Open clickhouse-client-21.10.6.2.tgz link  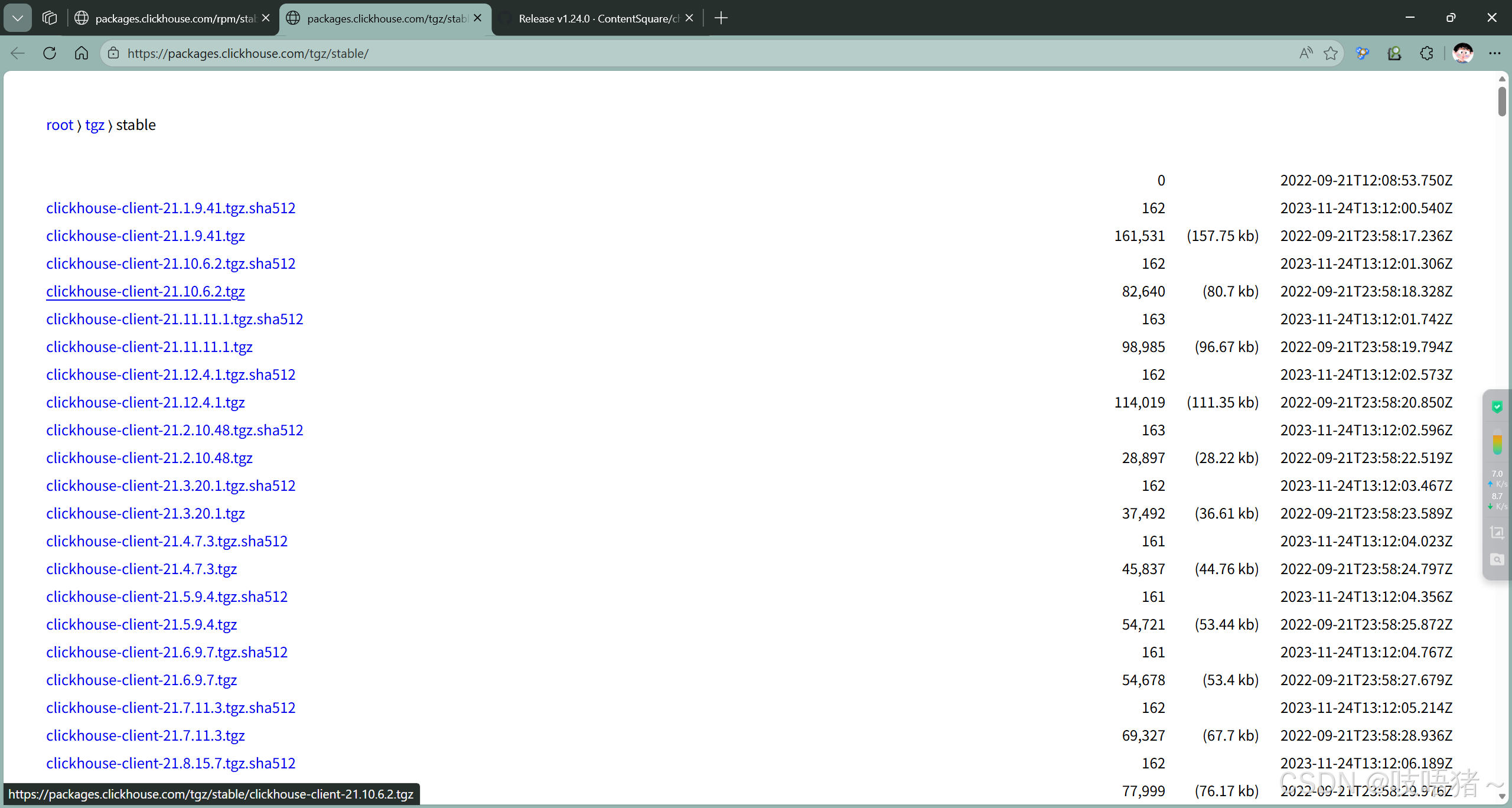pyautogui.click(x=145, y=291)
